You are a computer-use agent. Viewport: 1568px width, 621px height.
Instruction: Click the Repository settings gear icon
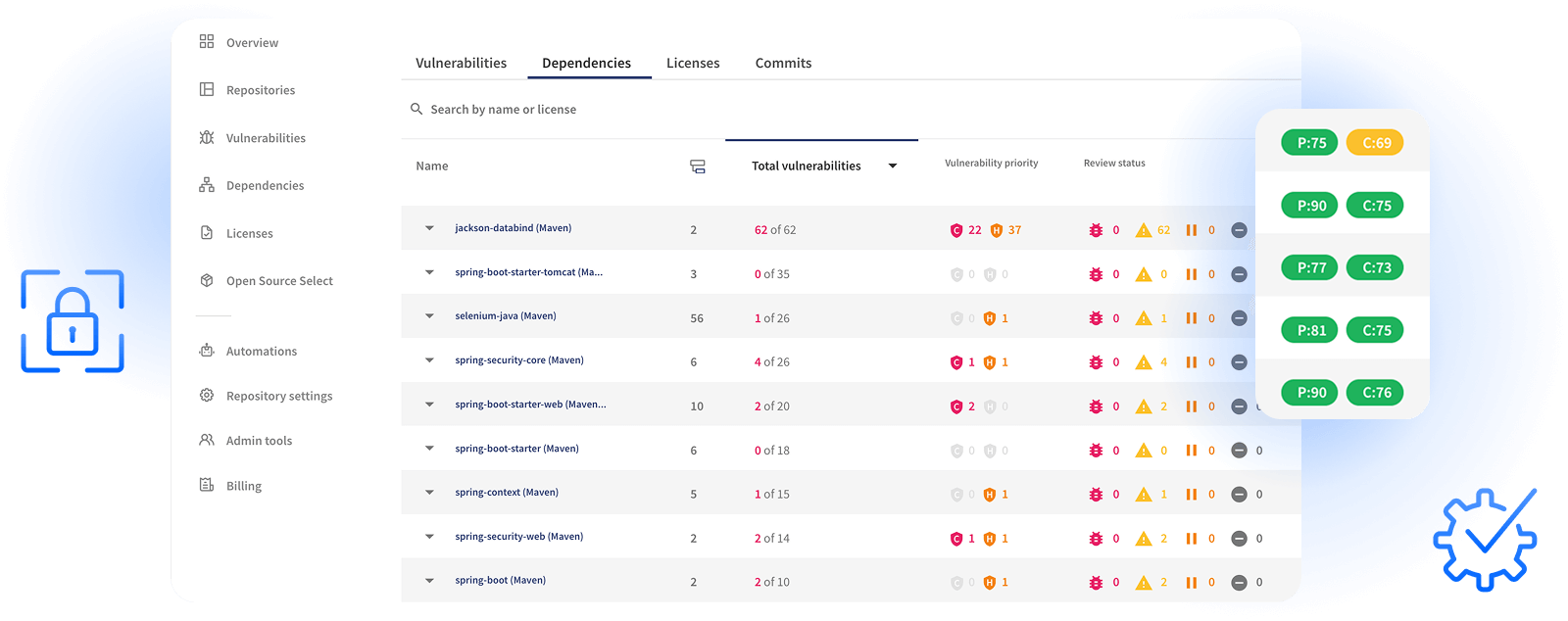(207, 396)
